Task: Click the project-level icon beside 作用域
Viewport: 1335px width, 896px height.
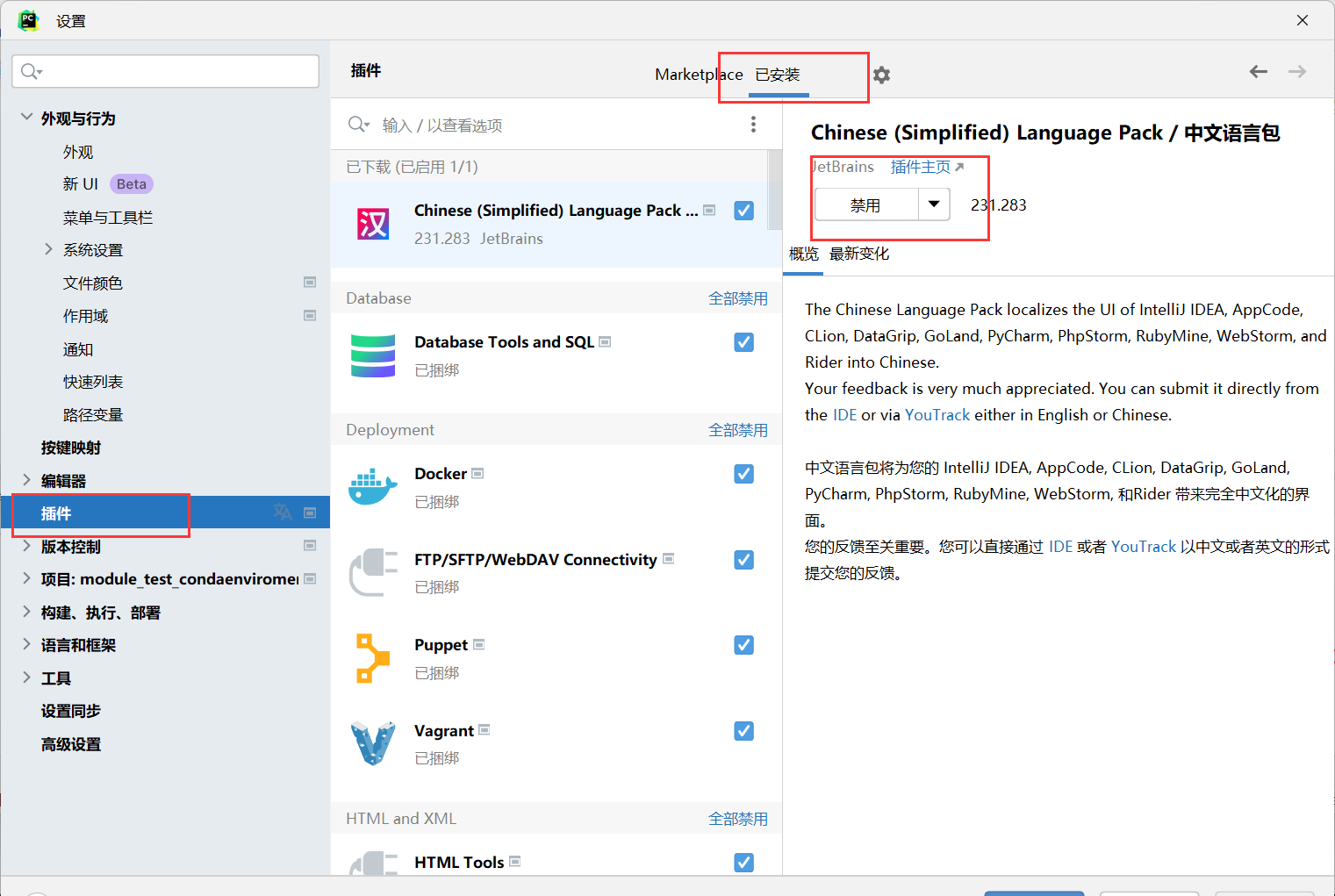Action: (310, 316)
